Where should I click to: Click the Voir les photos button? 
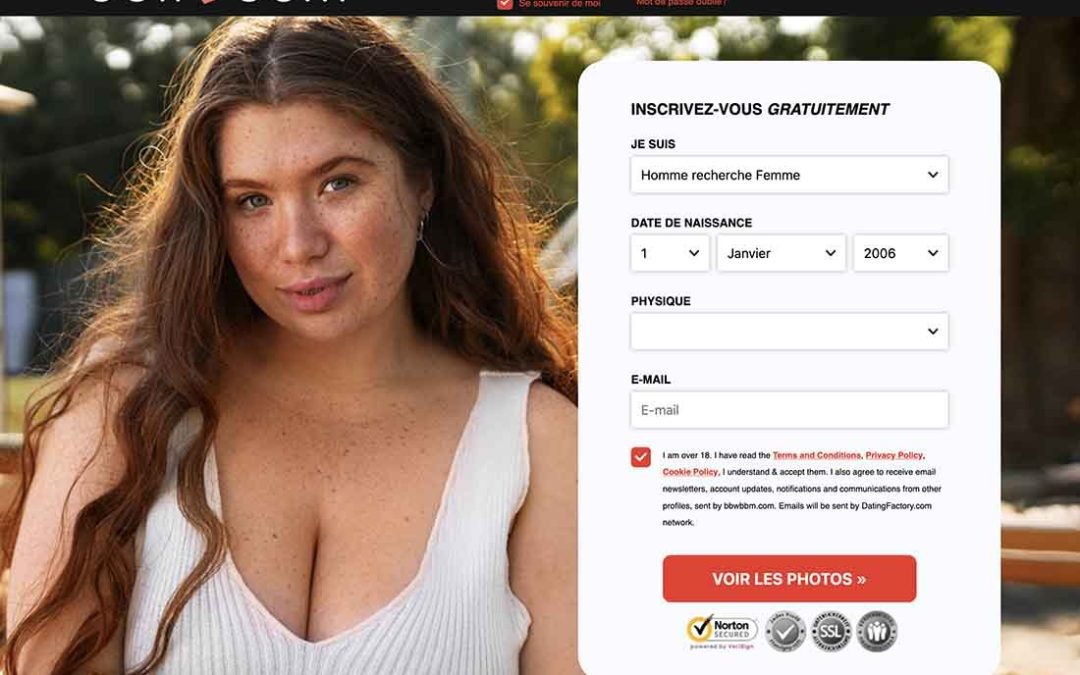[x=789, y=579]
